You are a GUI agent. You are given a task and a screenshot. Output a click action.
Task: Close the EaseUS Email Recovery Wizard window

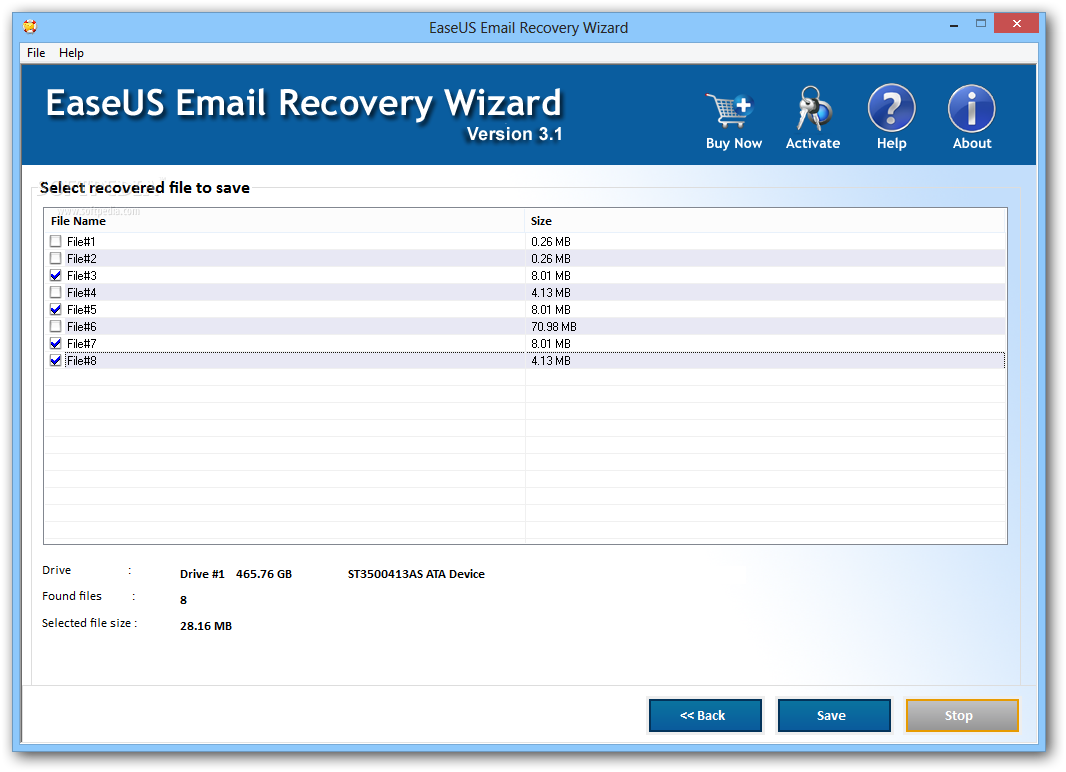click(1016, 24)
